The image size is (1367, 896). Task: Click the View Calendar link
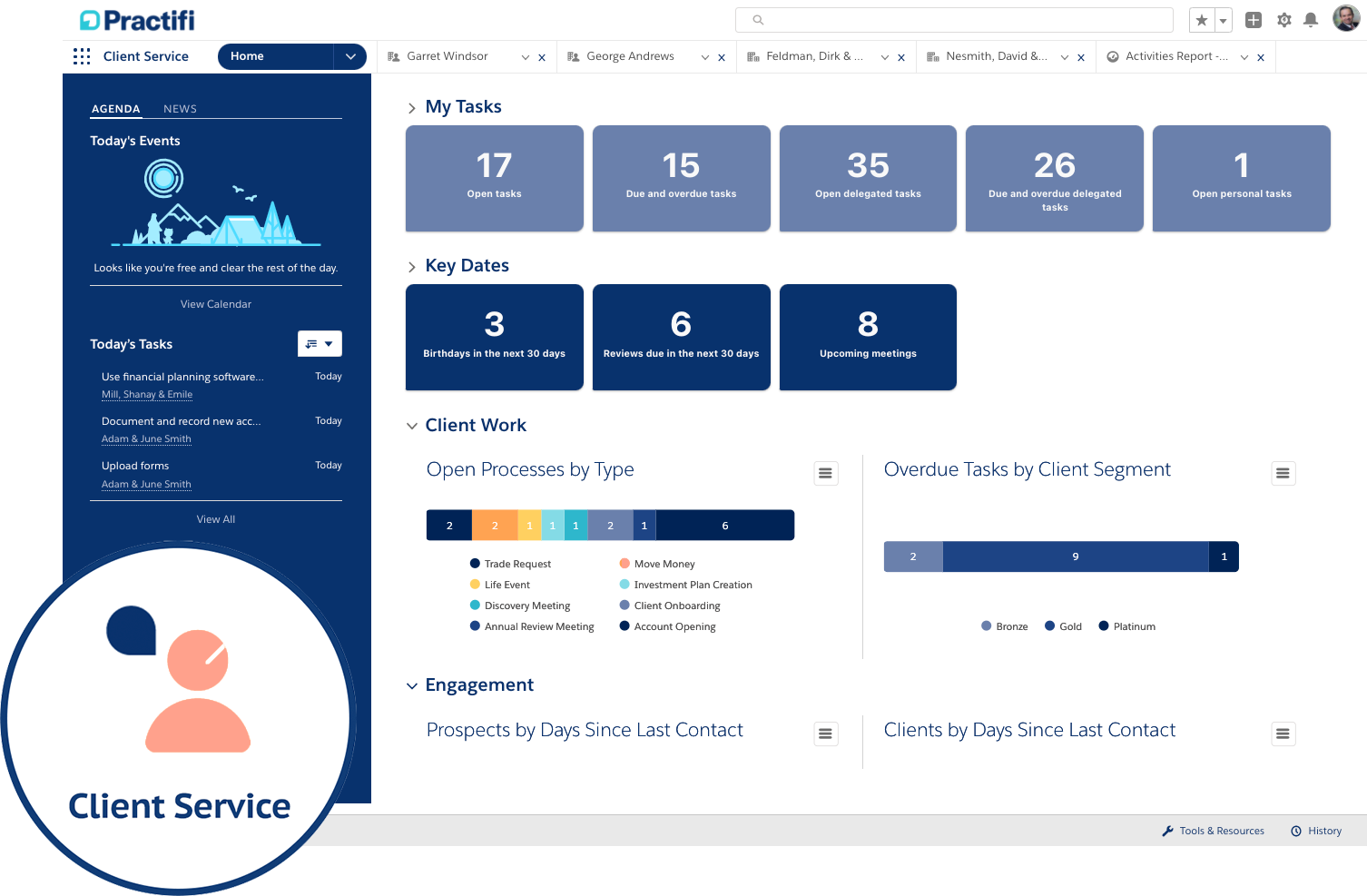(215, 303)
